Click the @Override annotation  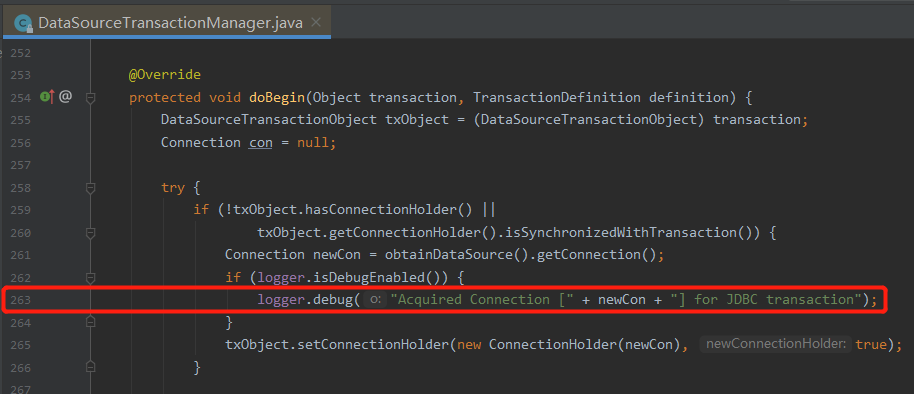(165, 75)
